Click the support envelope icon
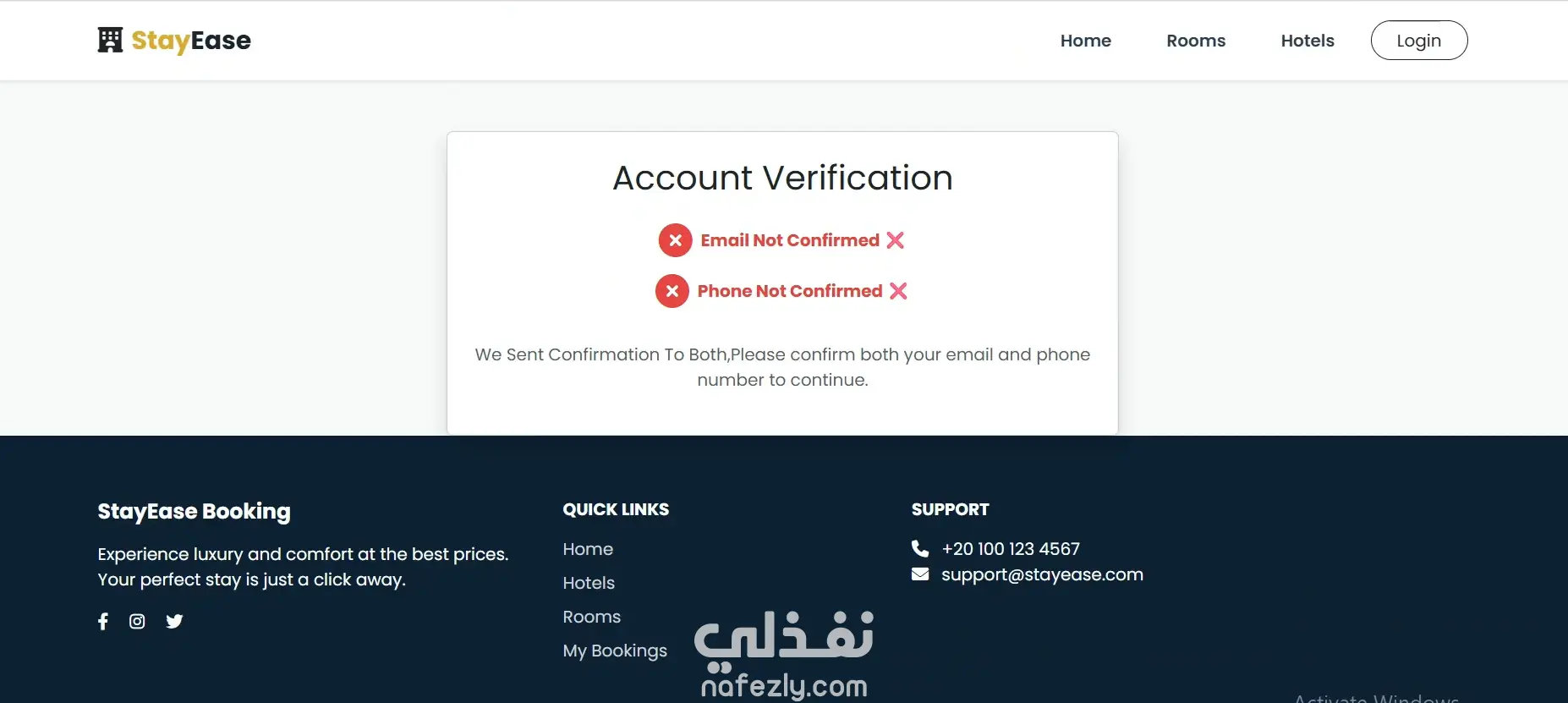The height and width of the screenshot is (703, 1568). pos(920,574)
